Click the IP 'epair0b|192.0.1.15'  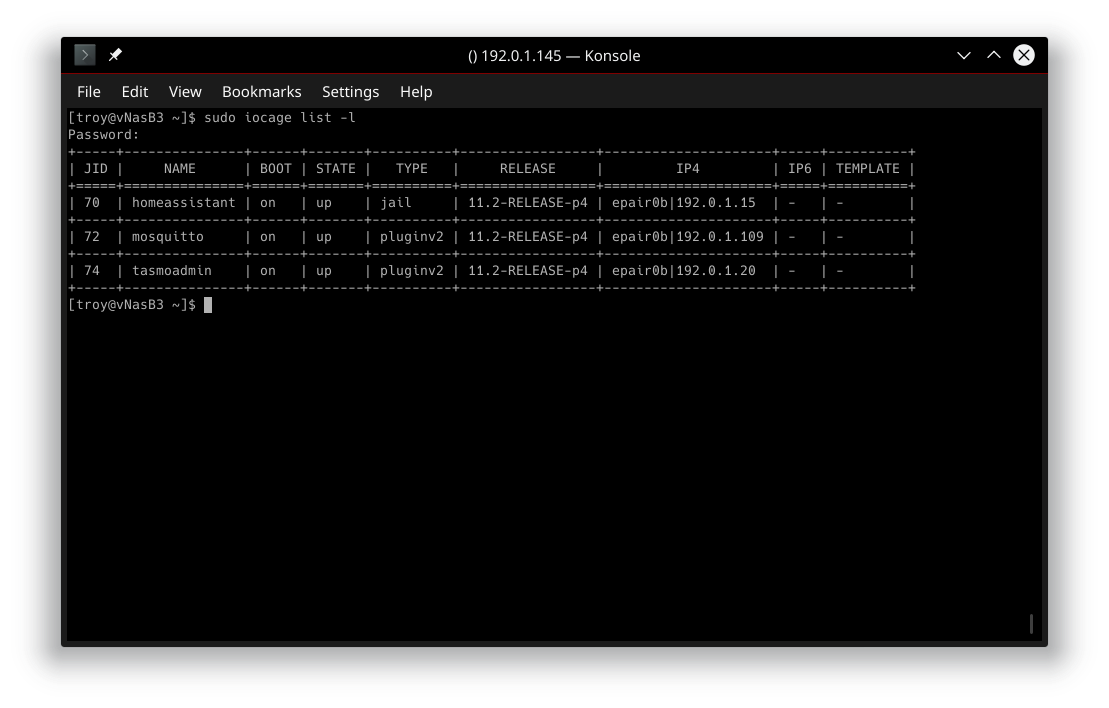(x=683, y=203)
